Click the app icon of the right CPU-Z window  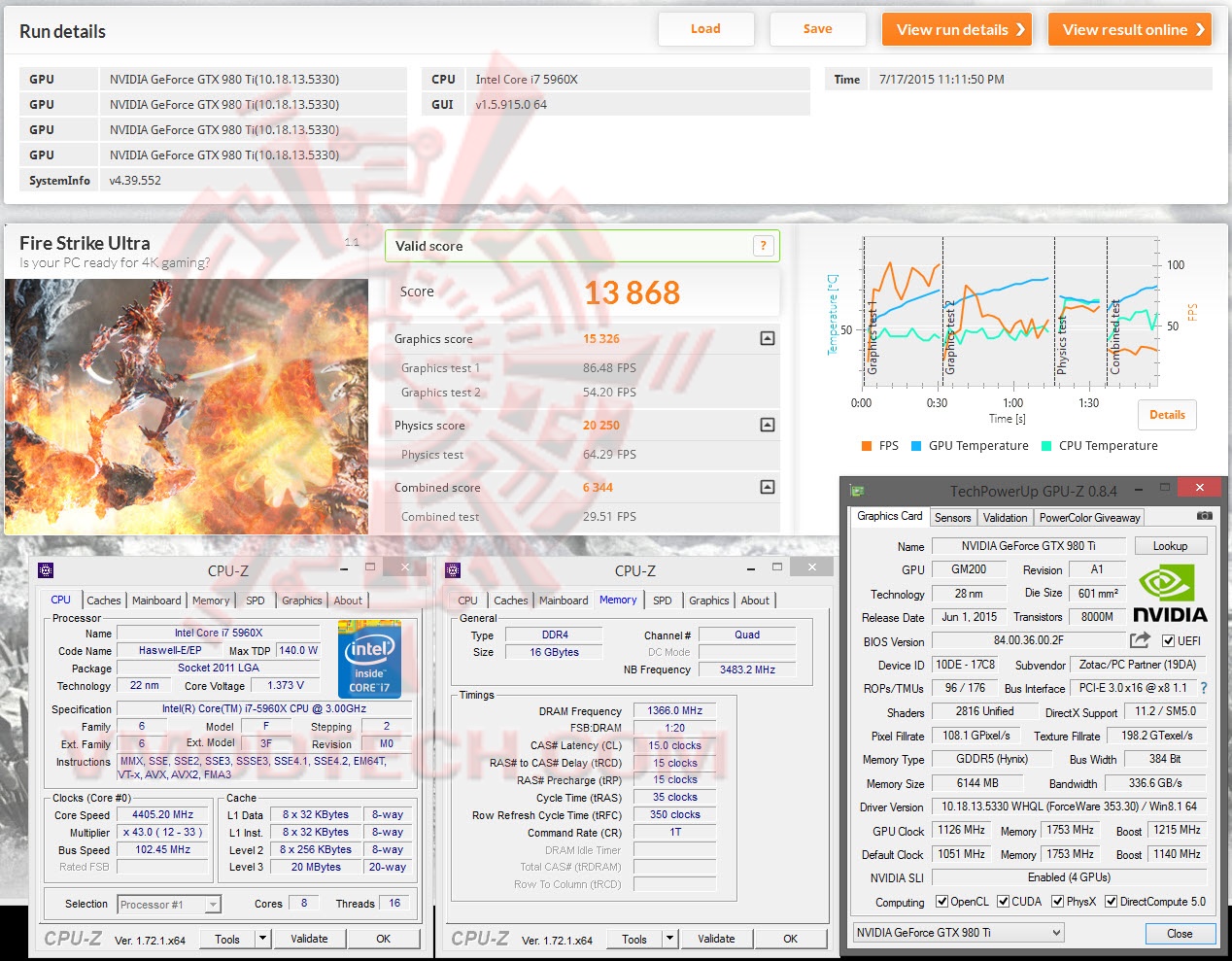click(x=452, y=570)
